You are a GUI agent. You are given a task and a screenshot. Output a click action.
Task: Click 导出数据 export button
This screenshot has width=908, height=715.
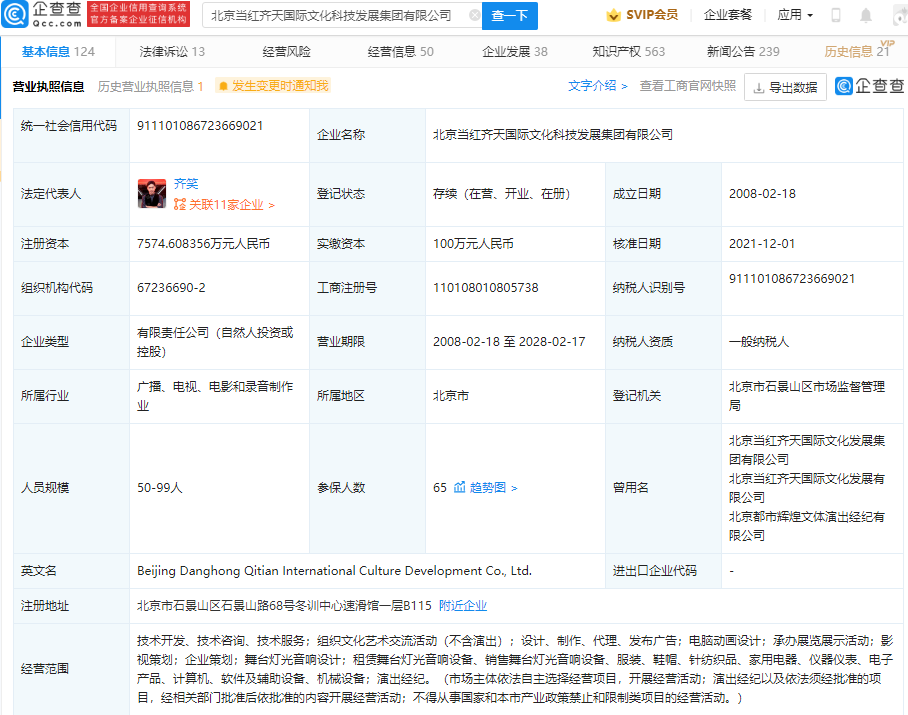(785, 88)
